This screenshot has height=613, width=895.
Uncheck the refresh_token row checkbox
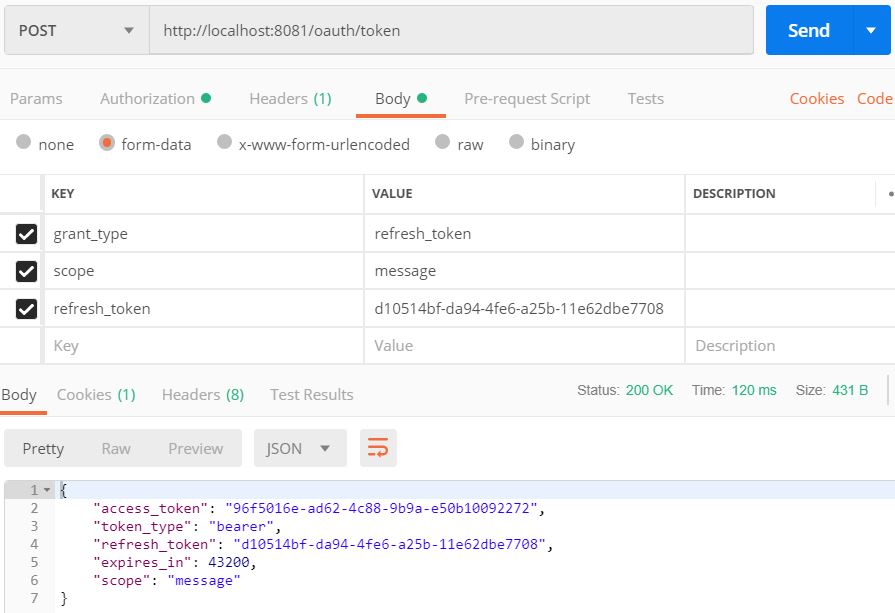coord(26,309)
